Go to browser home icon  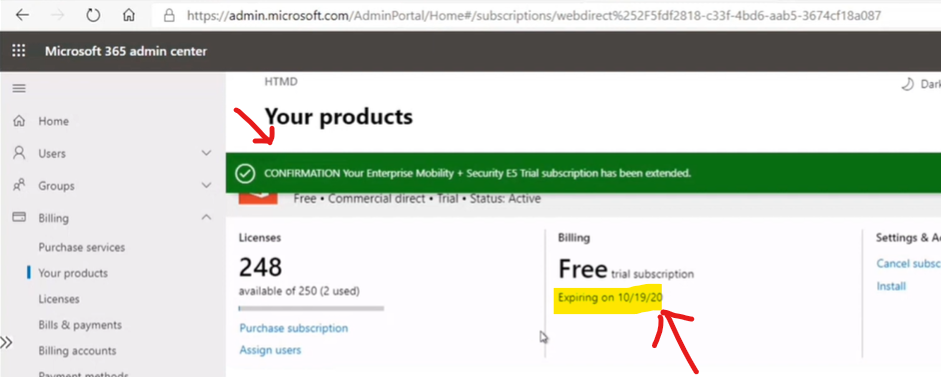click(x=128, y=15)
